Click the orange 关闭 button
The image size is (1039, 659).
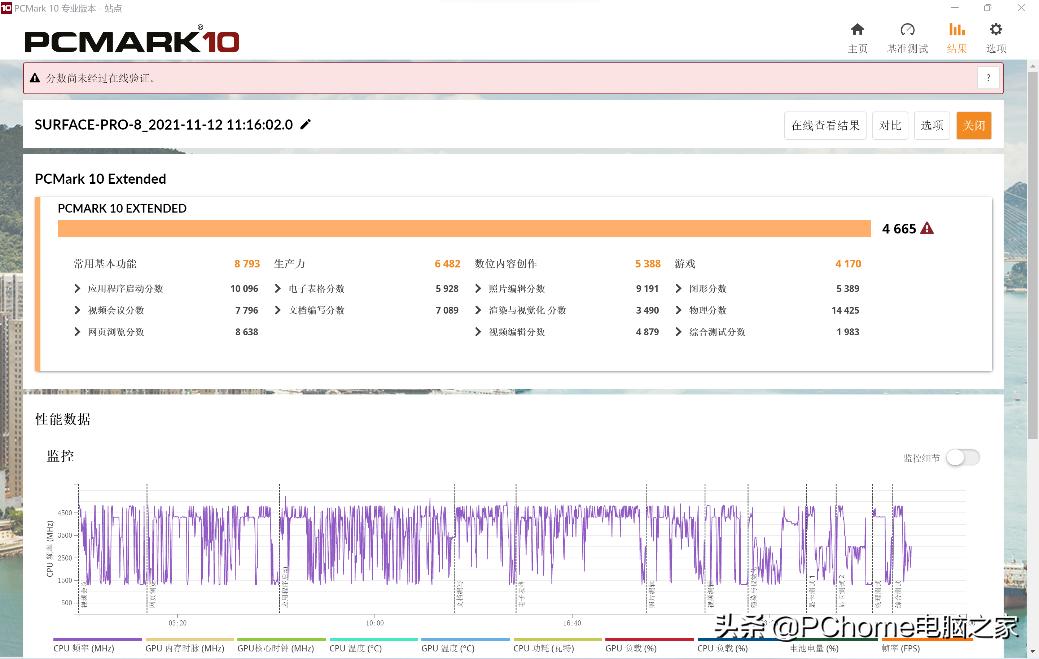click(x=974, y=126)
